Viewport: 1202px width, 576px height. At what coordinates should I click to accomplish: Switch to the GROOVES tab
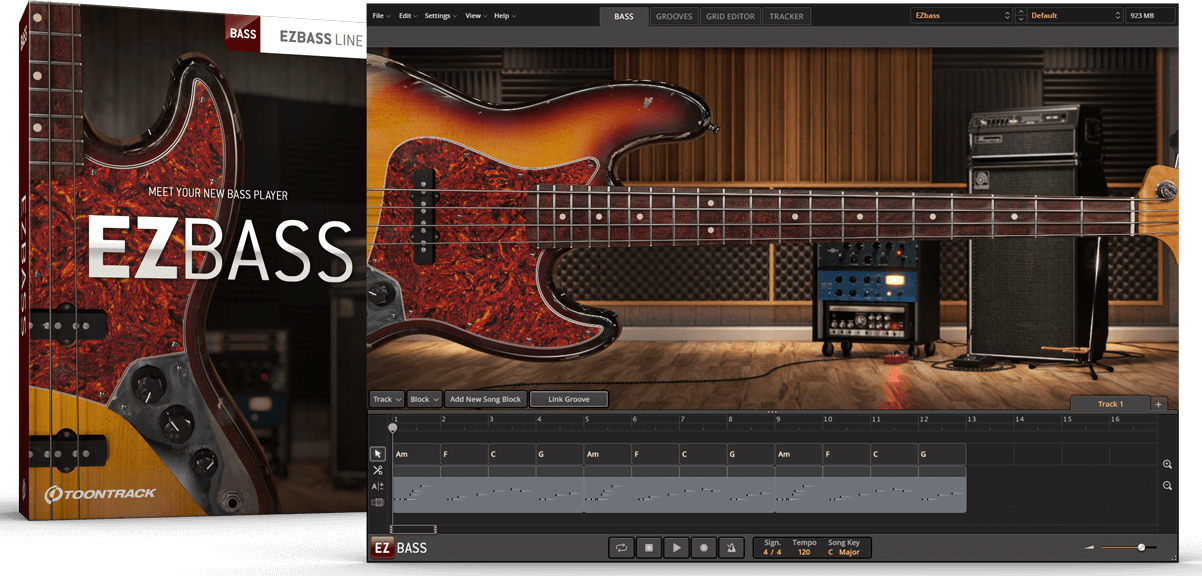pyautogui.click(x=674, y=16)
